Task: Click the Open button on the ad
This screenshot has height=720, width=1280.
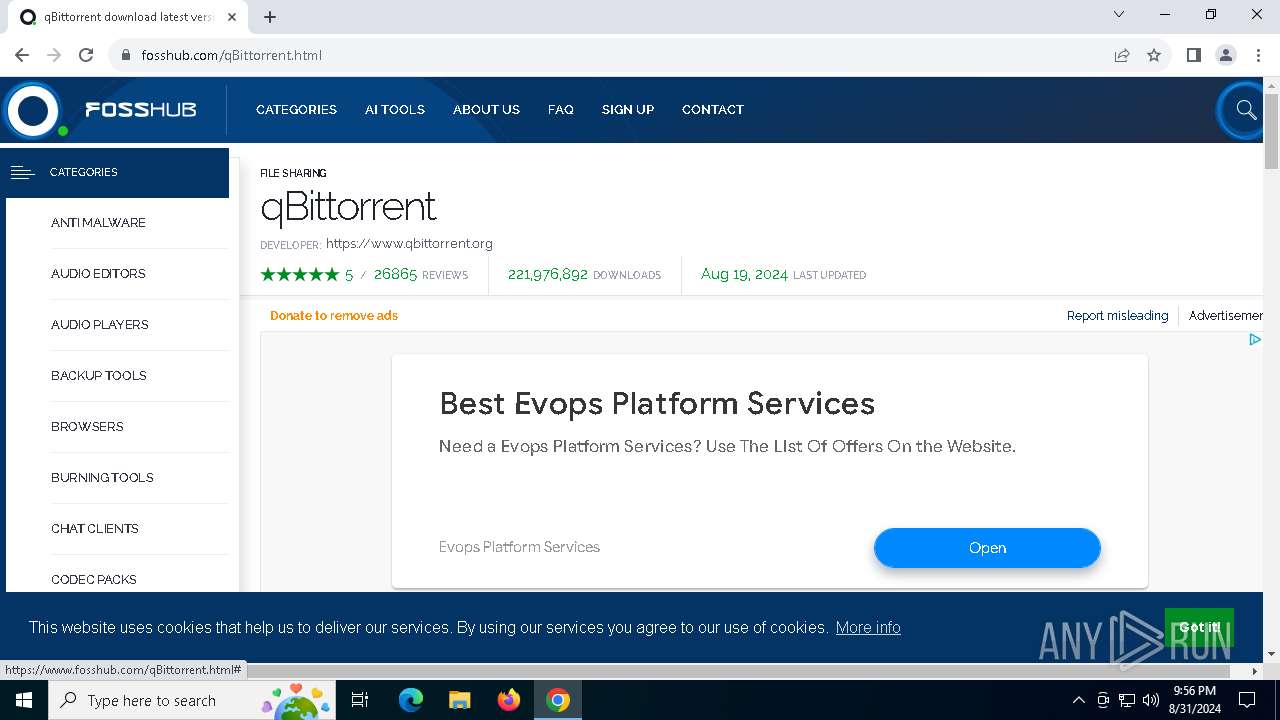Action: click(x=987, y=548)
